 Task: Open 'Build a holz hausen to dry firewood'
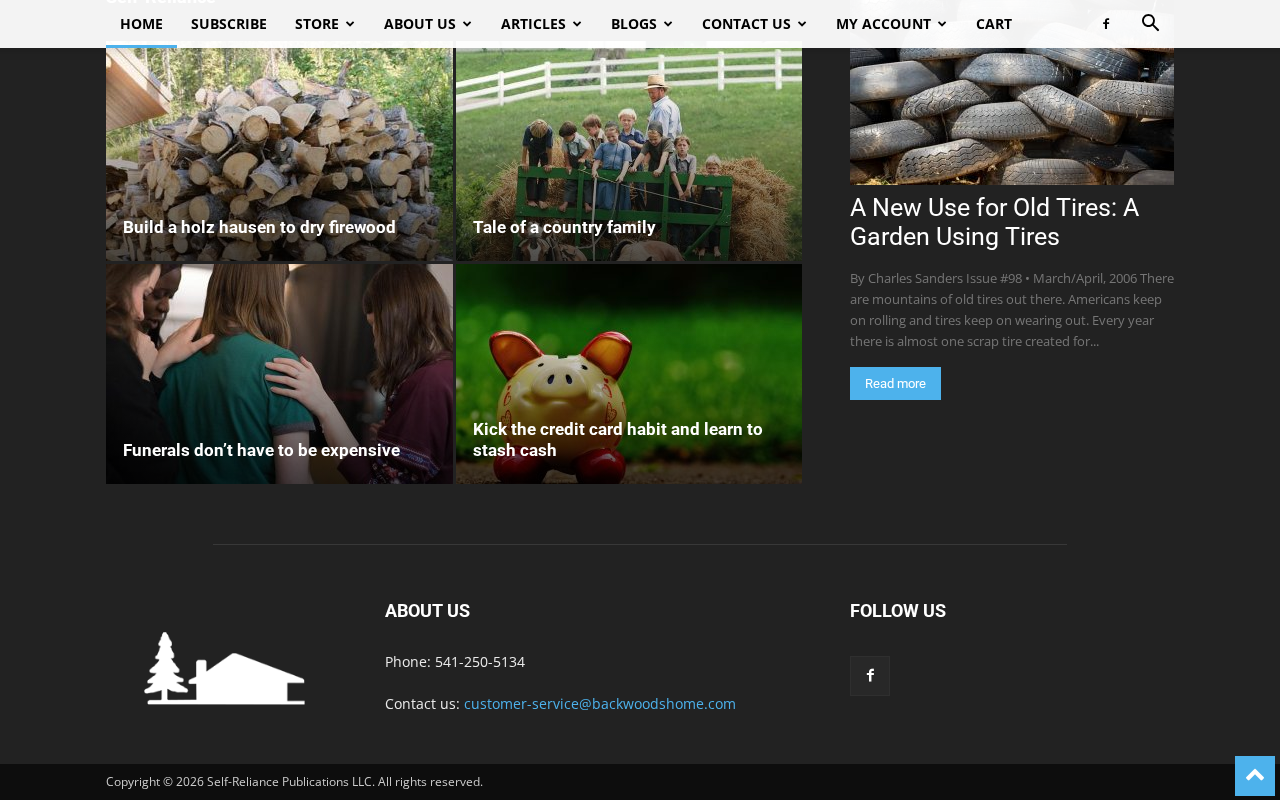pyautogui.click(x=259, y=227)
